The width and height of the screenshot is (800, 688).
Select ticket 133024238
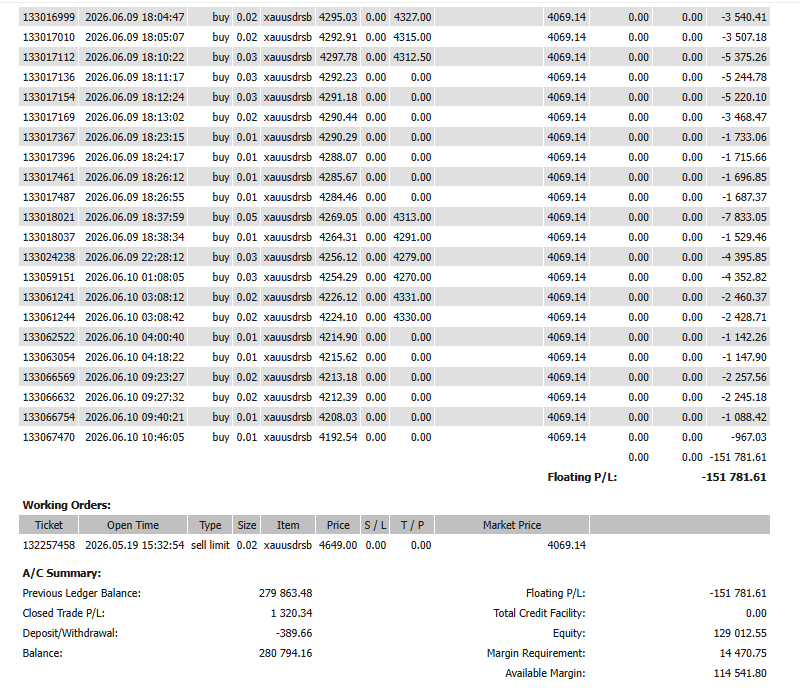tap(48, 257)
